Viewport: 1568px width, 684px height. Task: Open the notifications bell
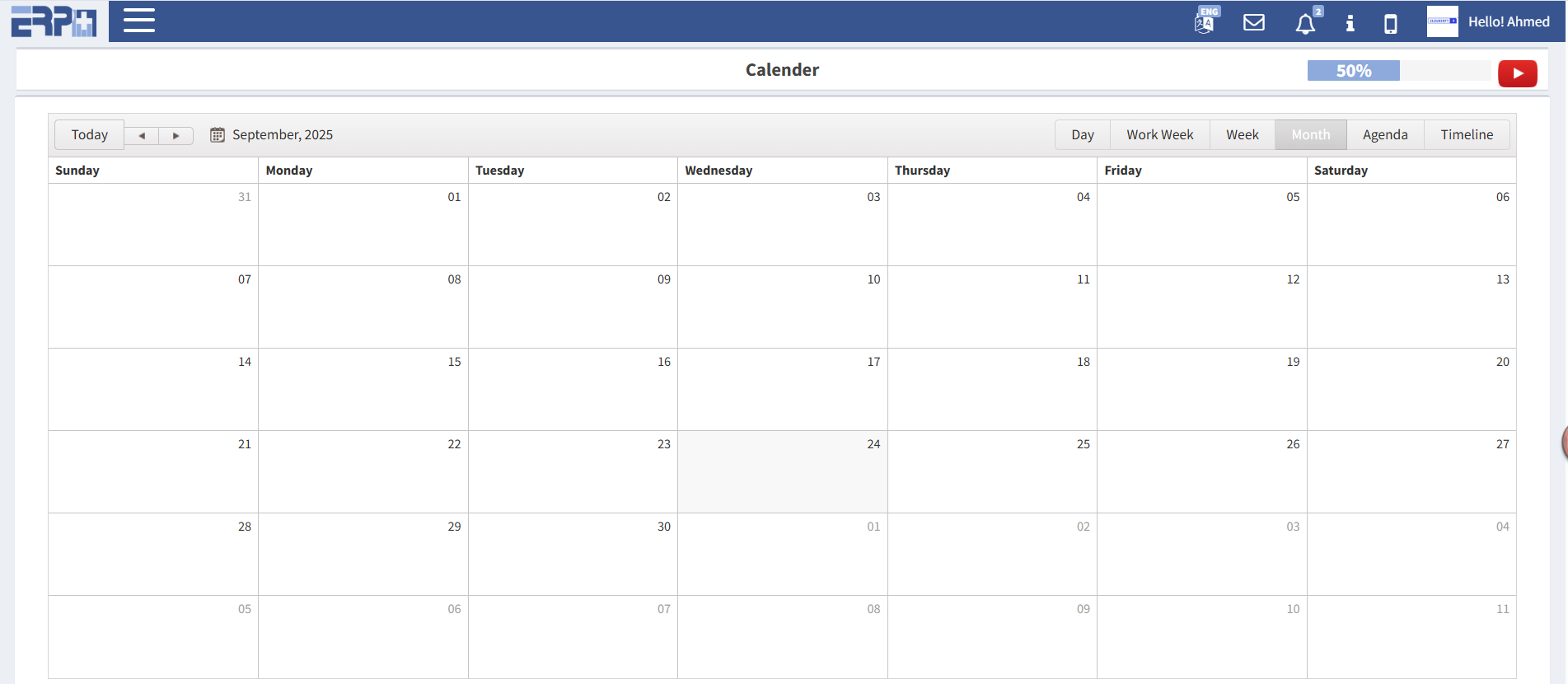[1305, 24]
